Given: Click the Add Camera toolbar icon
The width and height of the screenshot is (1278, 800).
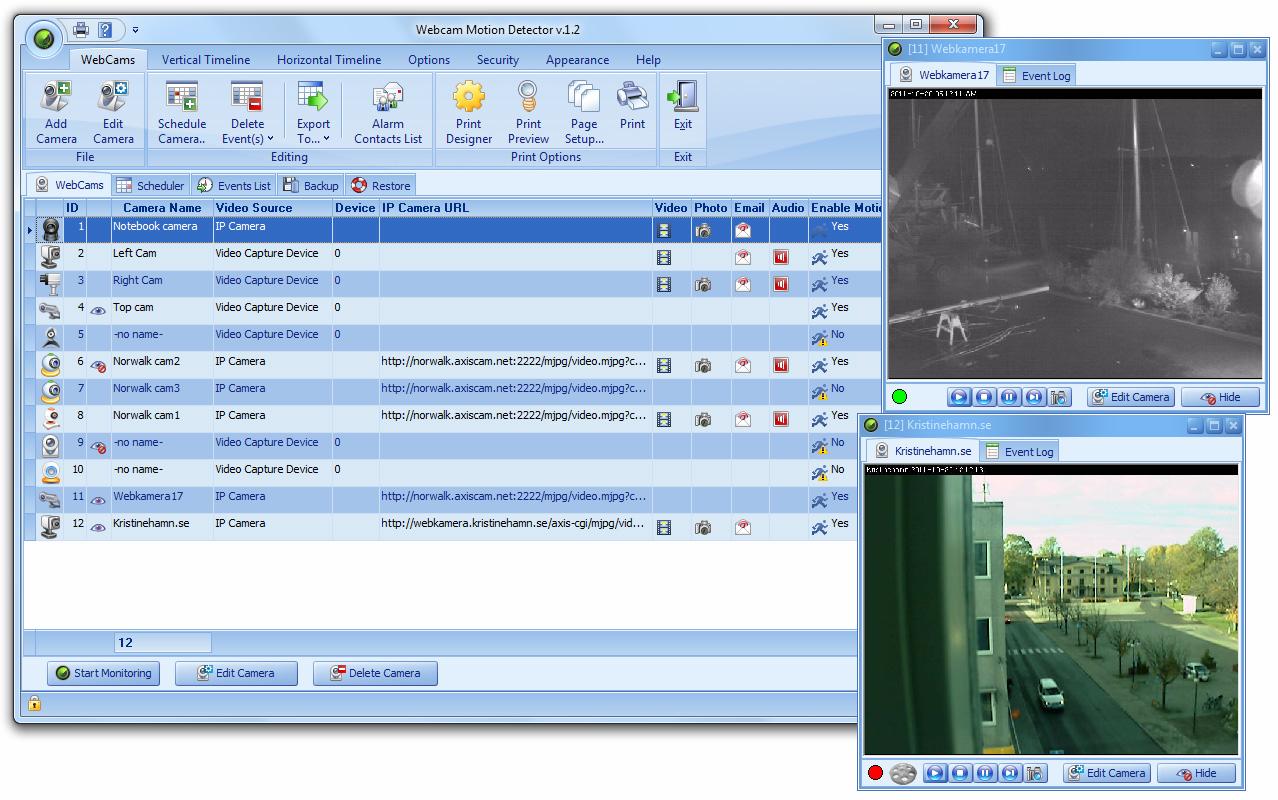Looking at the screenshot, I should click(x=55, y=110).
